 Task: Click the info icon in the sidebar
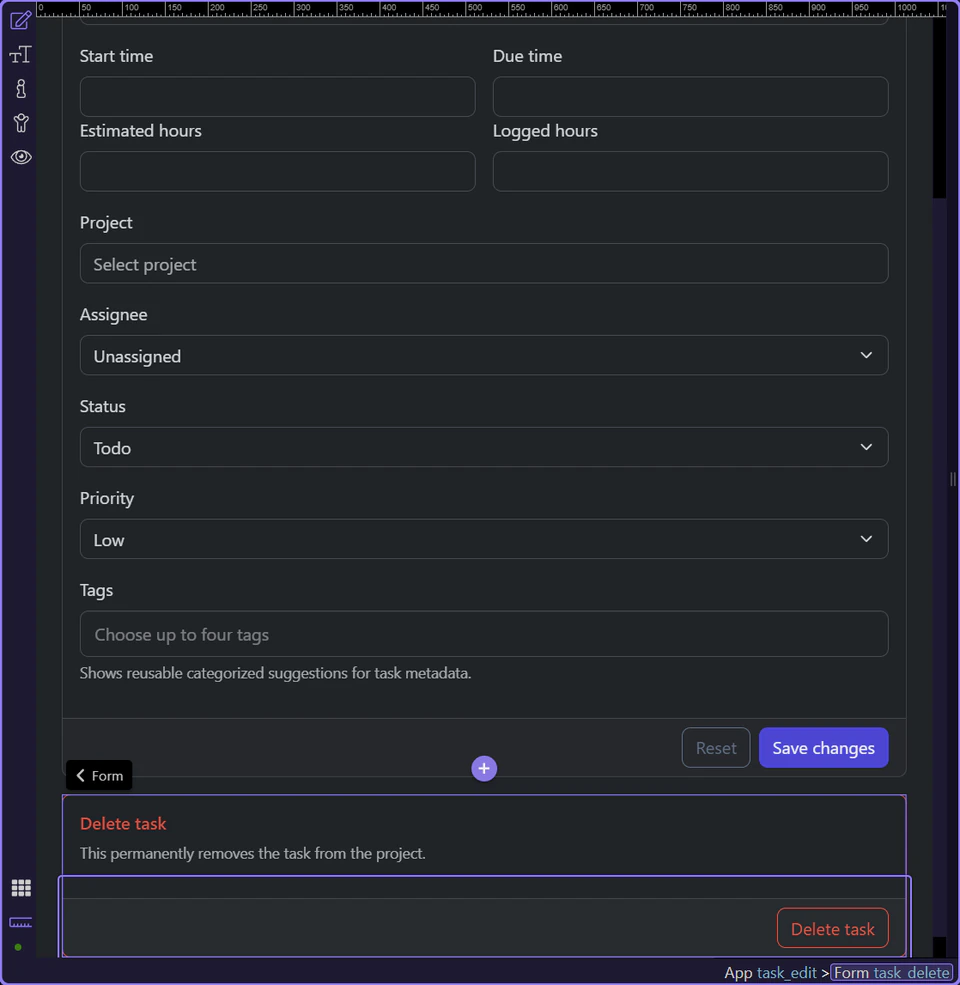tap(20, 88)
